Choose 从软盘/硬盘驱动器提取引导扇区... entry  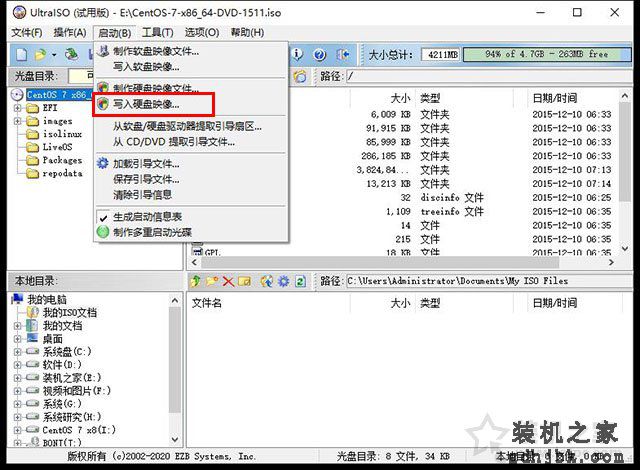191,126
